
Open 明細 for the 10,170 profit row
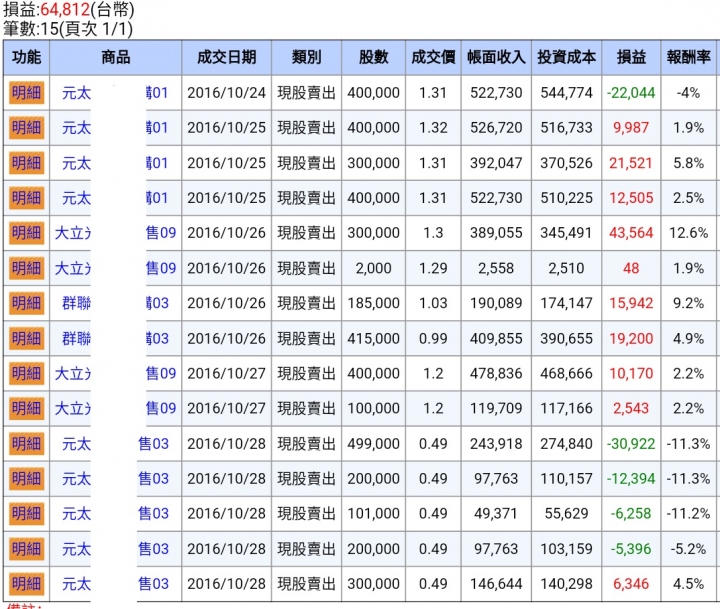26,373
